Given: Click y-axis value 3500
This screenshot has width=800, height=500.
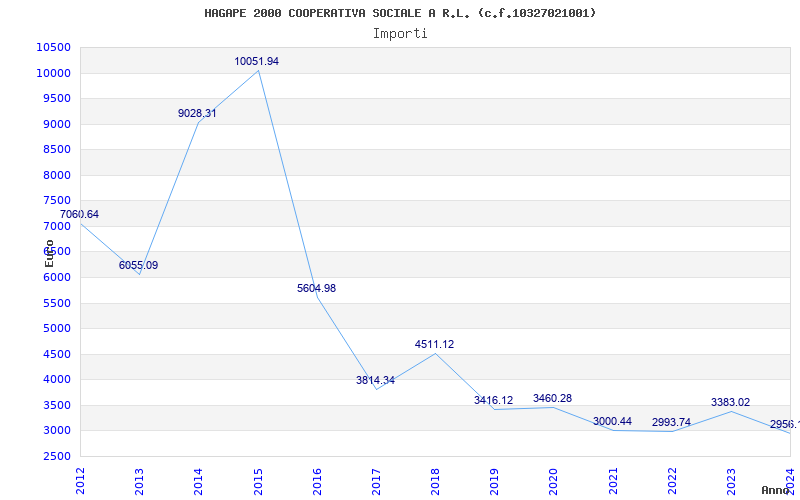Looking at the screenshot, I should tap(56, 405).
